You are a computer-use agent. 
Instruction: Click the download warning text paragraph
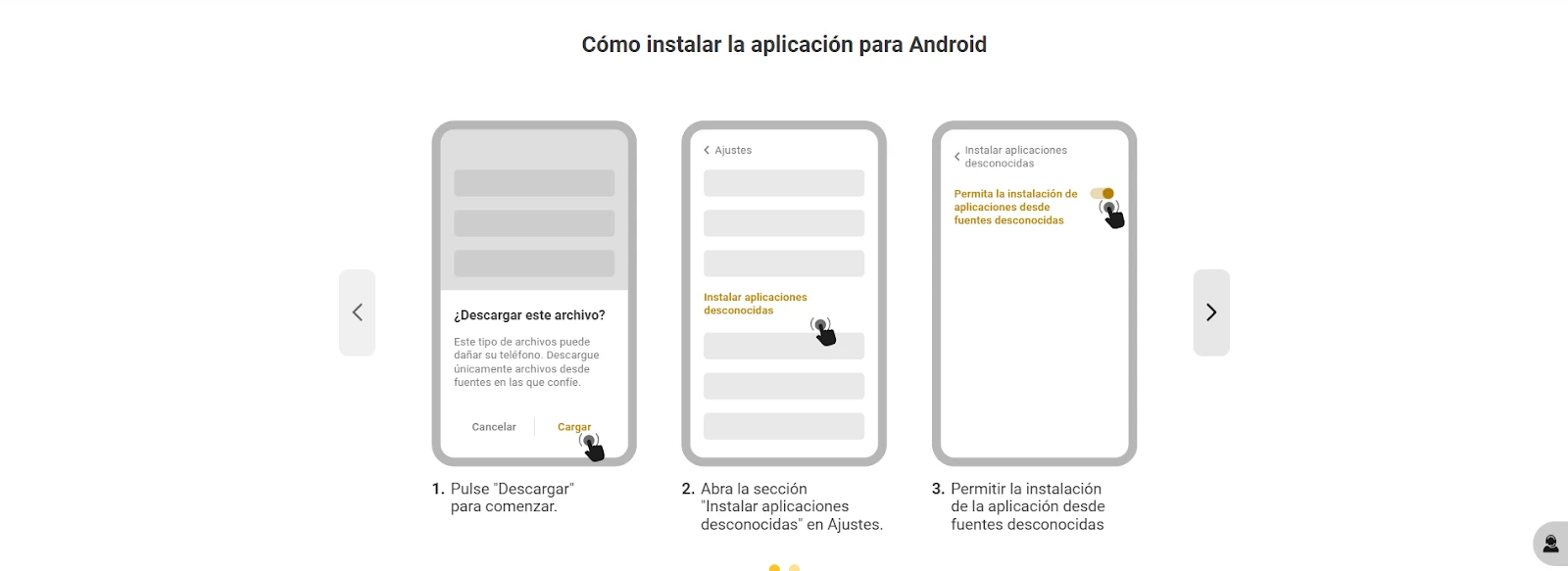526,362
